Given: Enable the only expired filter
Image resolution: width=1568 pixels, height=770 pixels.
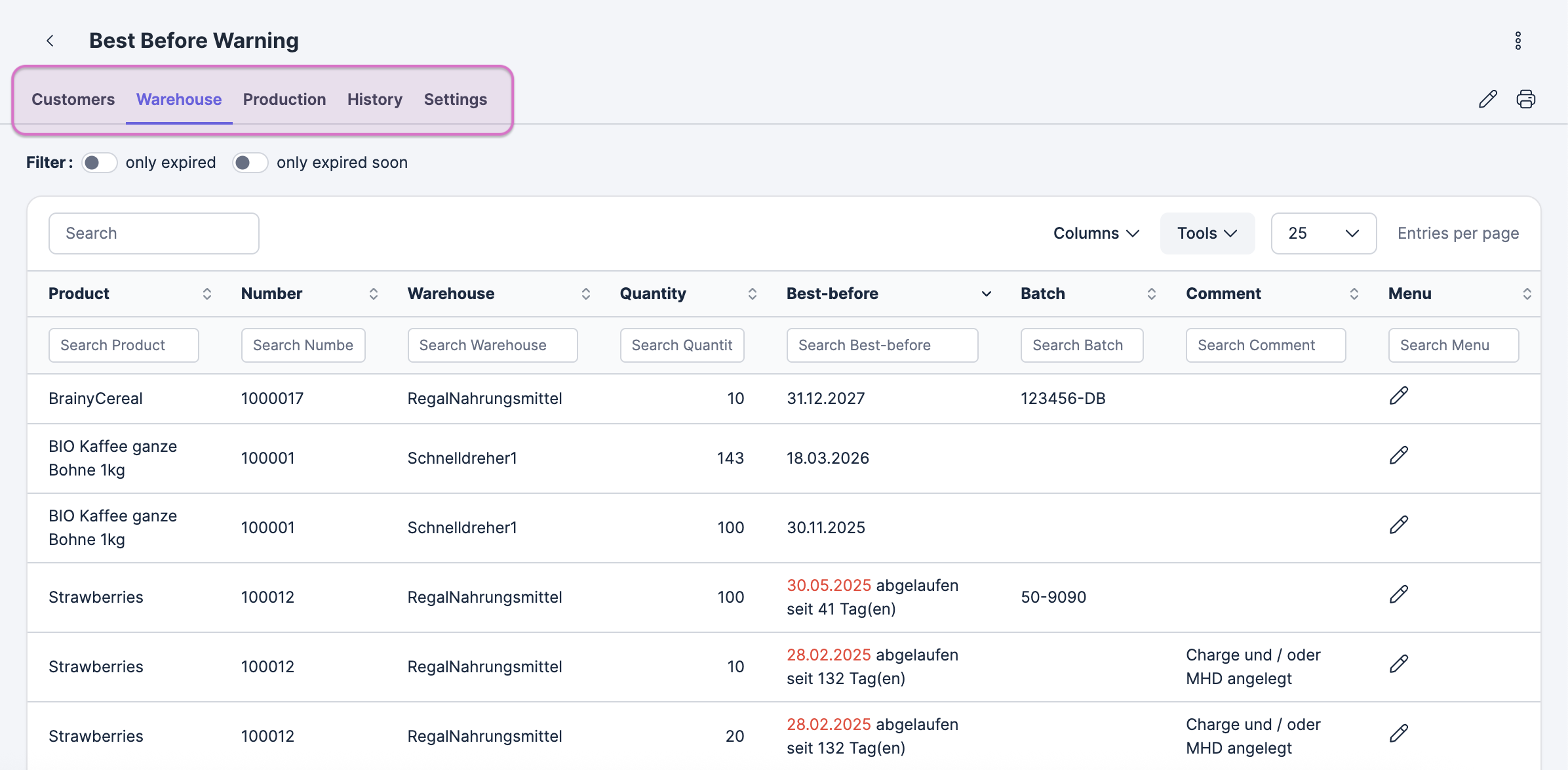Looking at the screenshot, I should (100, 163).
